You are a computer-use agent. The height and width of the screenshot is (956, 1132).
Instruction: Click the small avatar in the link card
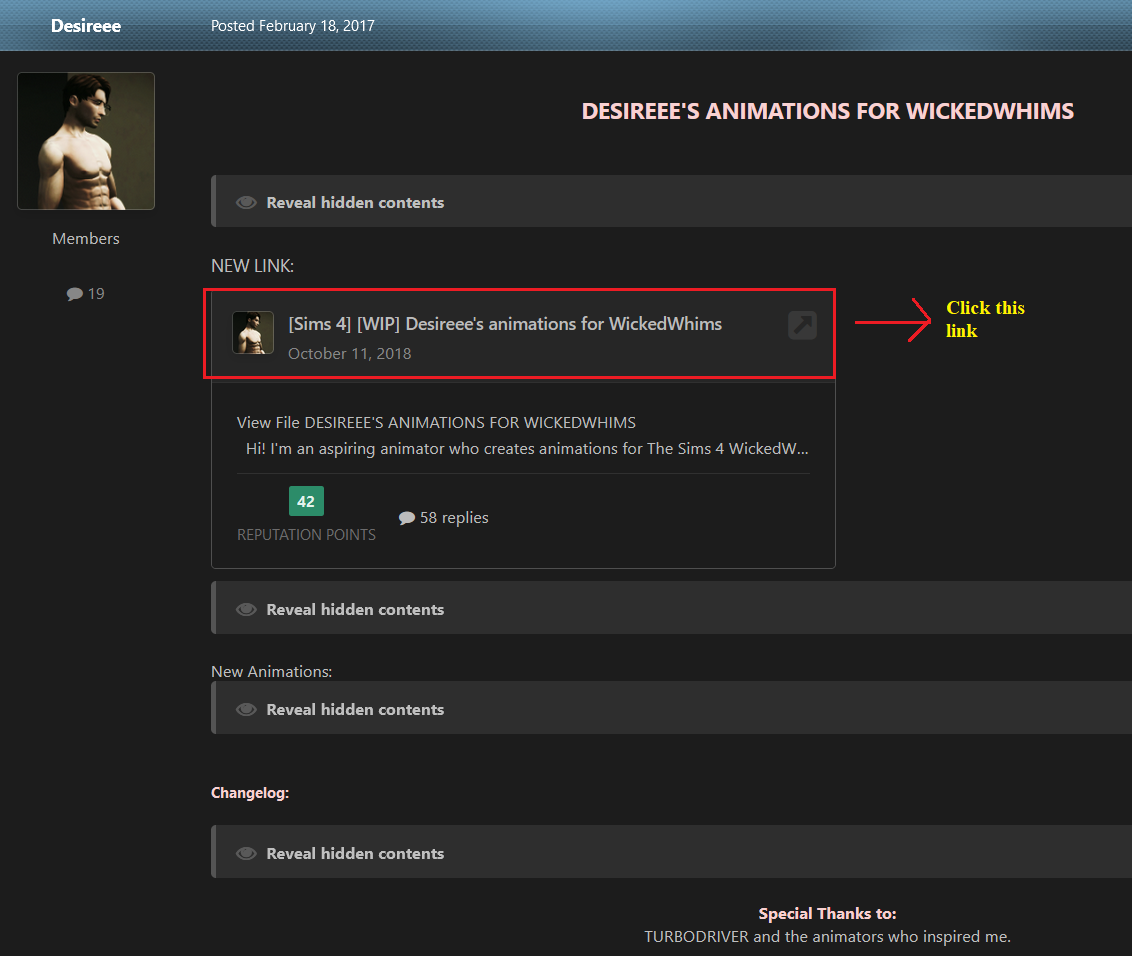[x=253, y=333]
